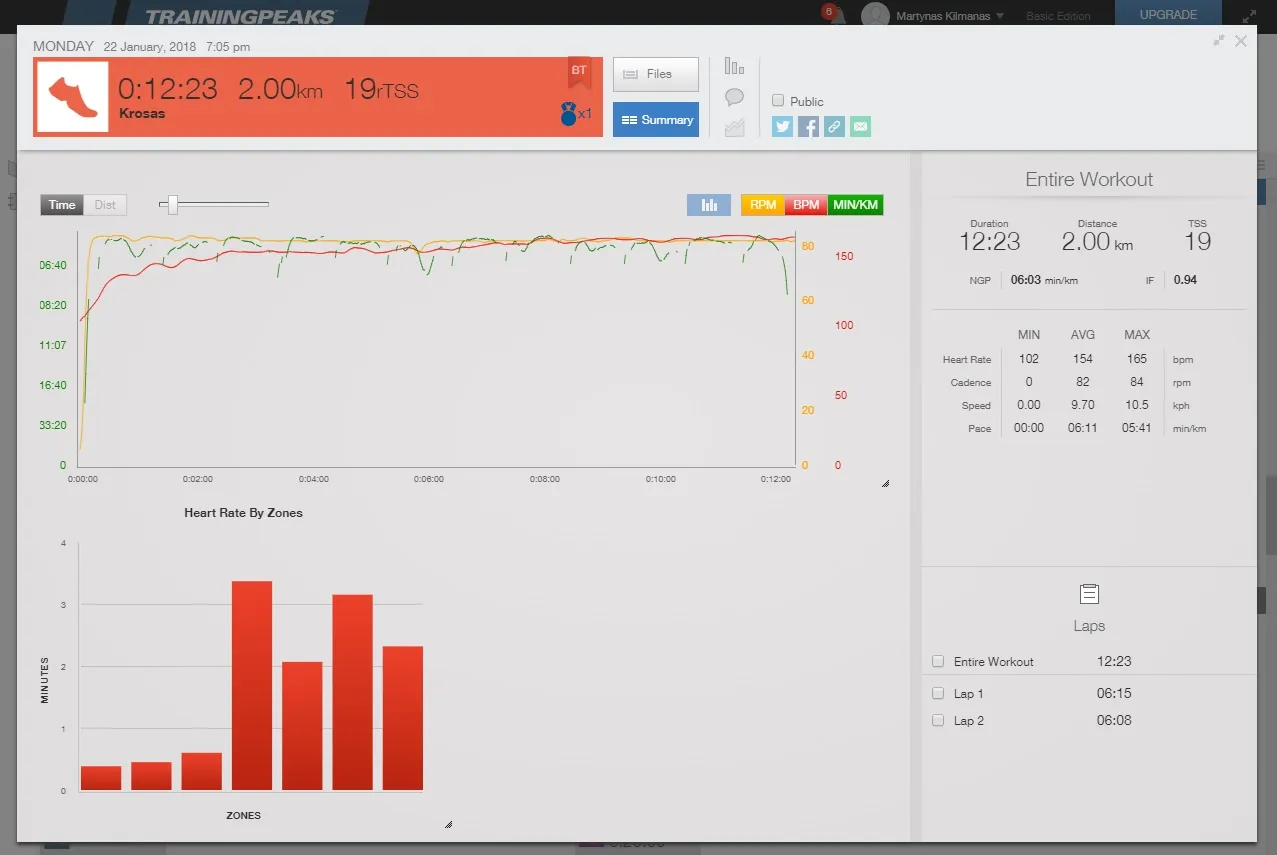Enable the Public checkbox
The width and height of the screenshot is (1277, 855).
pos(778,100)
